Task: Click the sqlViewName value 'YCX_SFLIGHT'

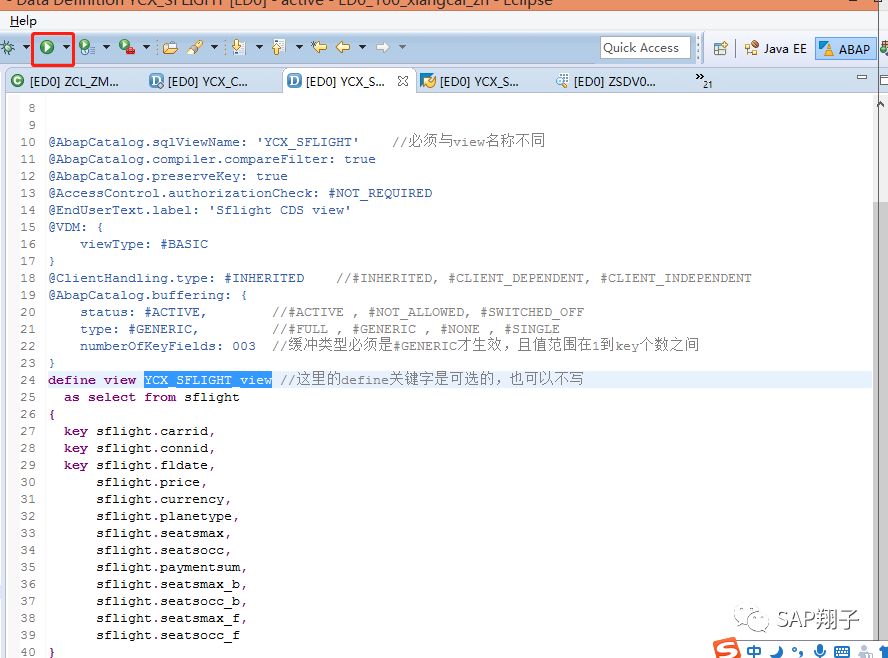Action: click(308, 142)
